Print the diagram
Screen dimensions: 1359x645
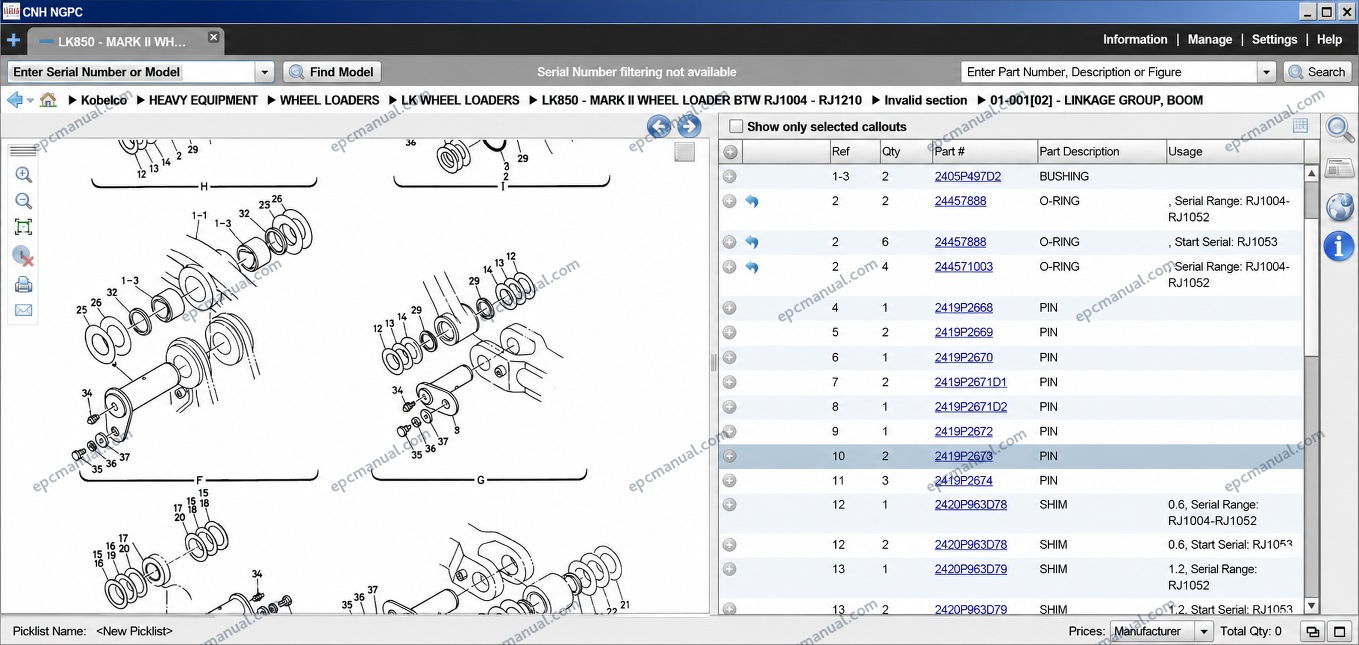23,284
